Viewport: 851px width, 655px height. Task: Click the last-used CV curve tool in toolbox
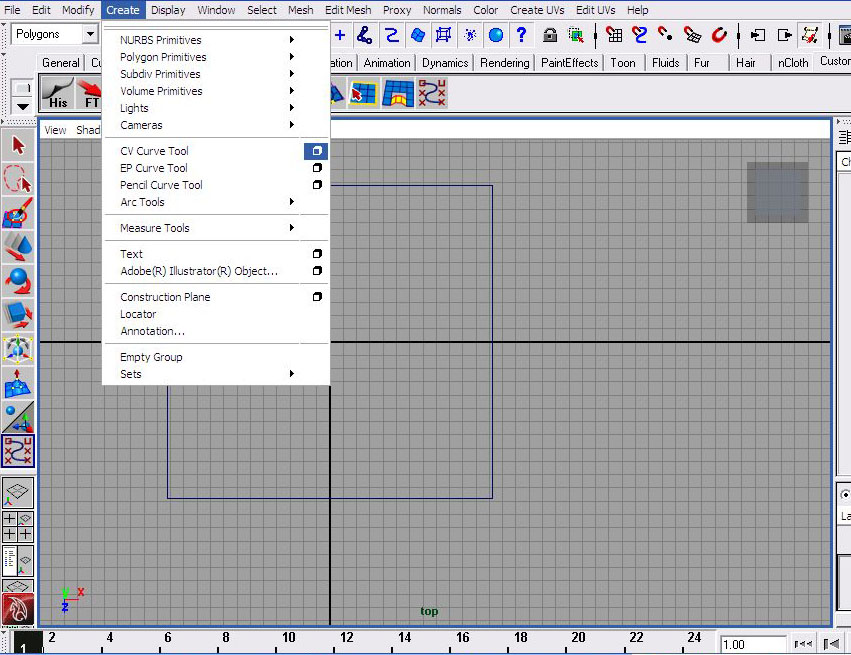coord(18,451)
